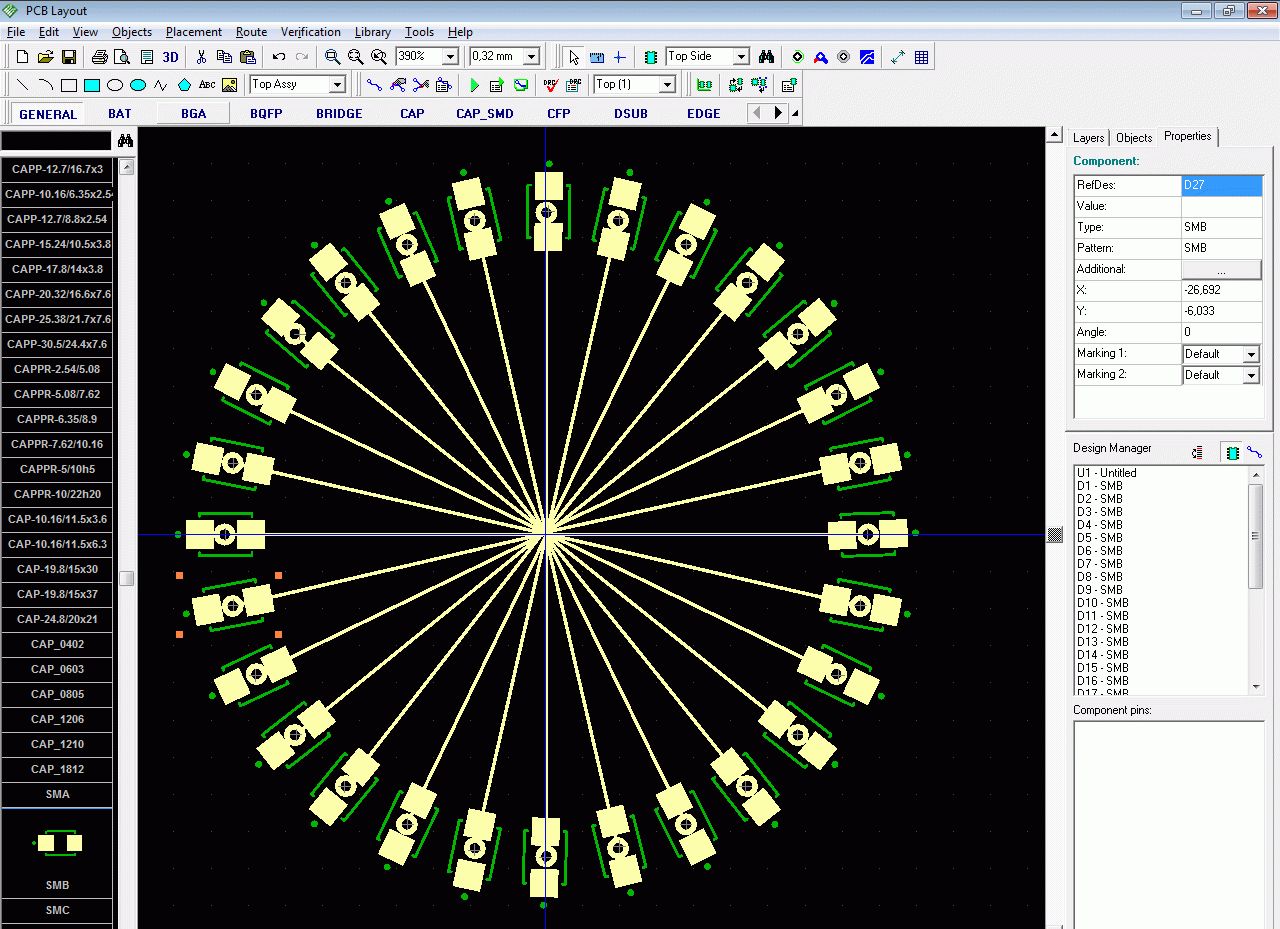Pick the arc drawing tool
Image resolution: width=1280 pixels, height=929 pixels.
coord(45,85)
